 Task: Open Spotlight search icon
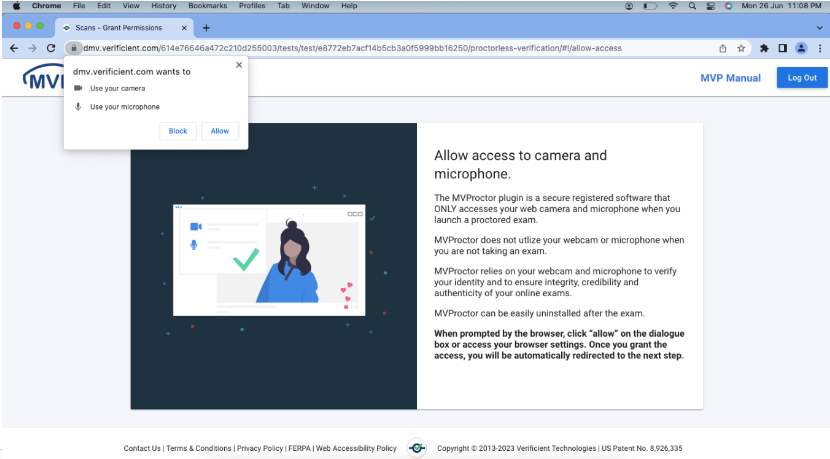coord(692,6)
